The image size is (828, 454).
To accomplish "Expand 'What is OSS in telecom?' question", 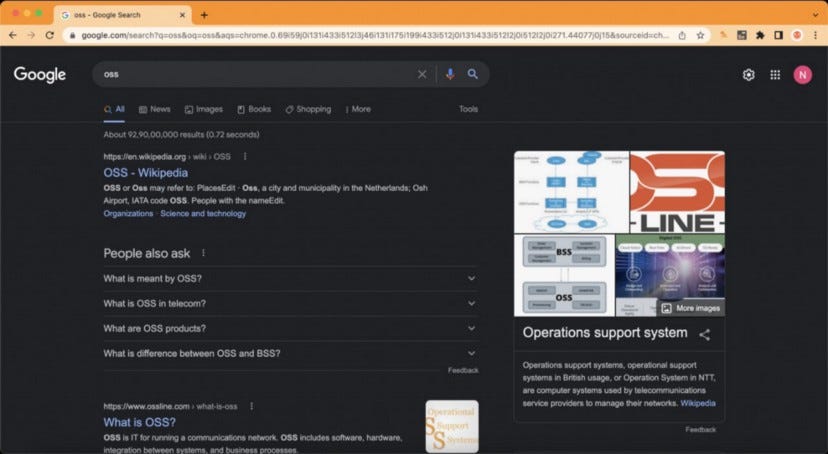I will [x=290, y=304].
